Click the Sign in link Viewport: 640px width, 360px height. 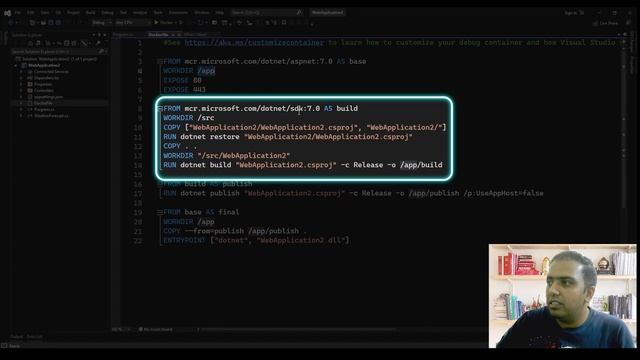[571, 13]
